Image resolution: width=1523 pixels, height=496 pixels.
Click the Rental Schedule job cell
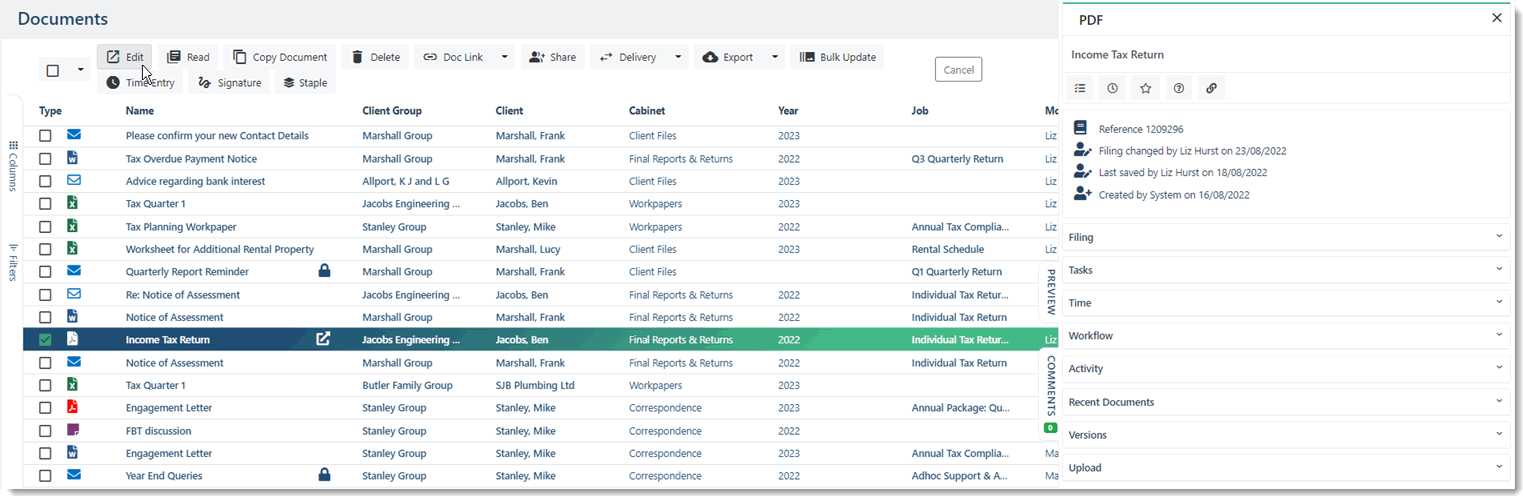click(948, 249)
